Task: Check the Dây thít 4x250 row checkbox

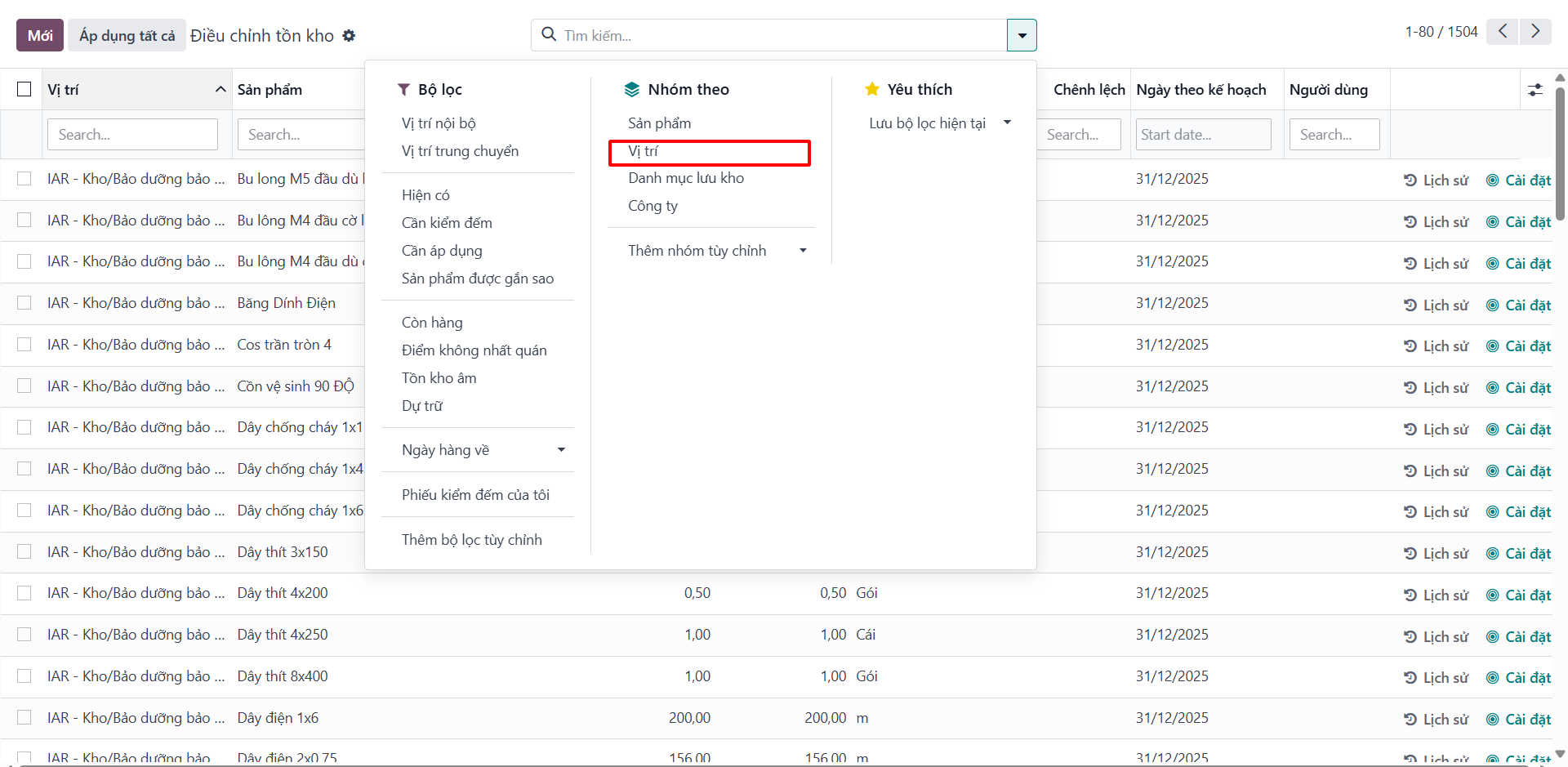Action: coord(24,635)
